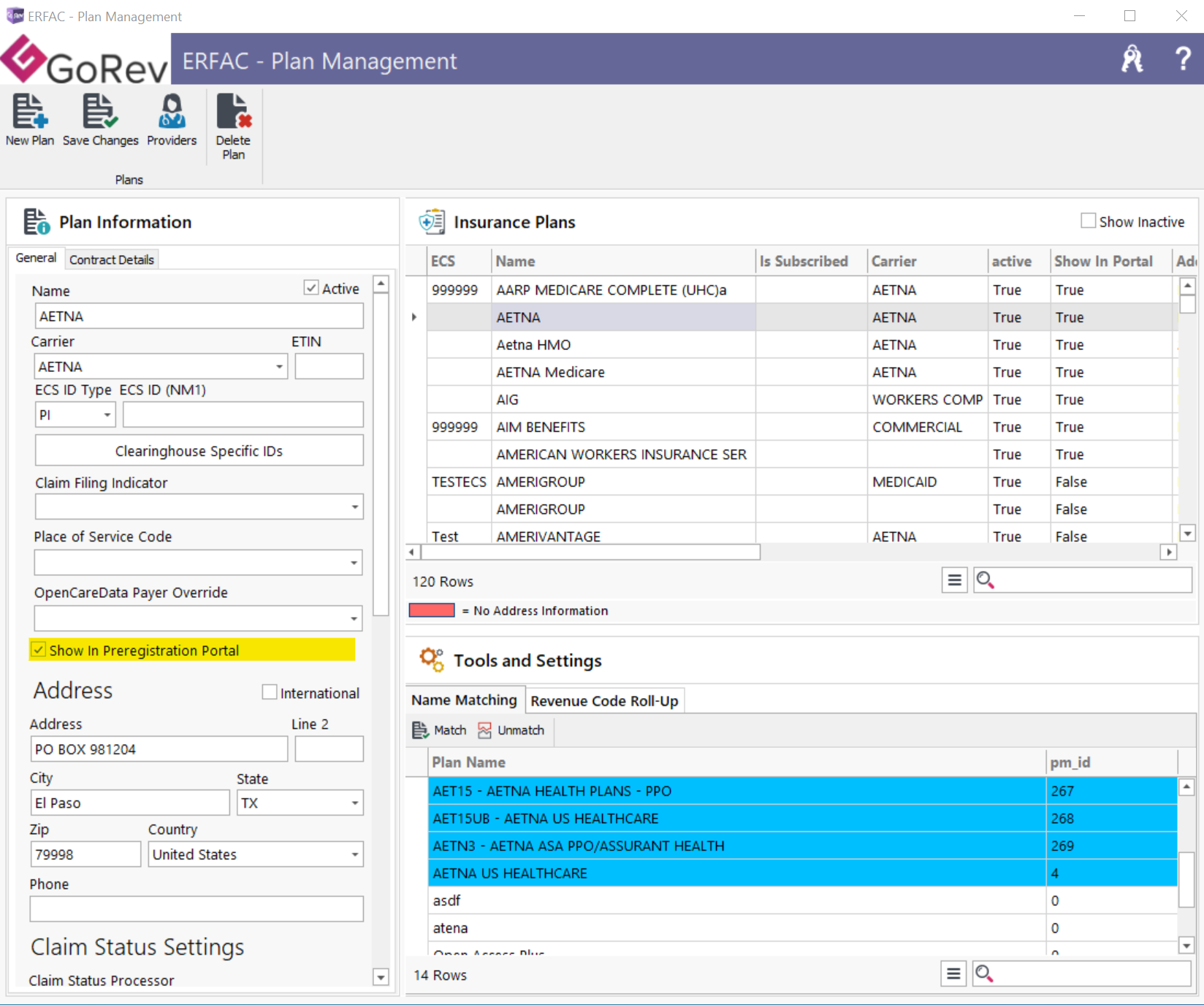Click the plan Name input field
Viewport: 1204px width, 1005px height.
(199, 316)
